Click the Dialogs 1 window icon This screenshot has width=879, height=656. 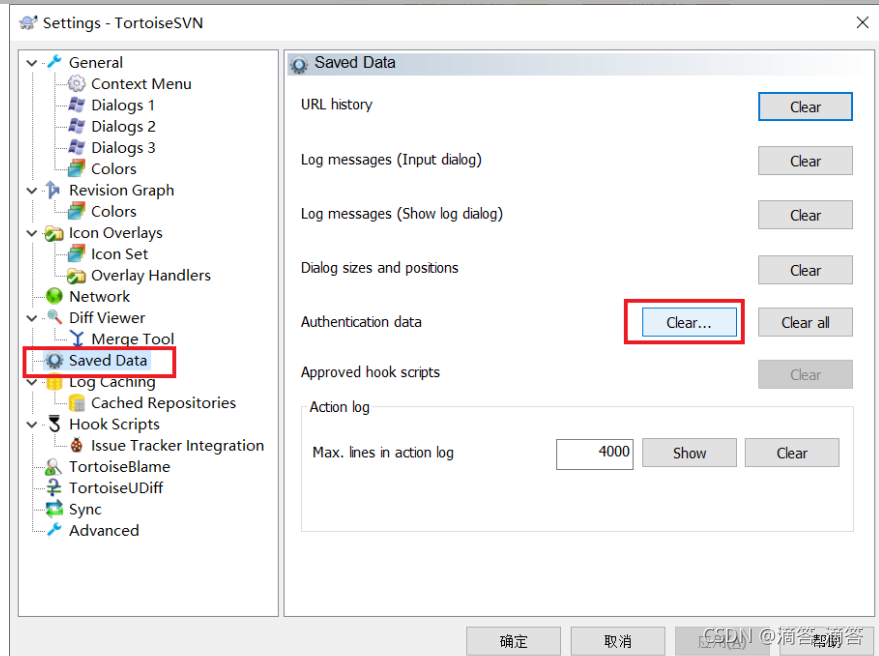click(76, 105)
